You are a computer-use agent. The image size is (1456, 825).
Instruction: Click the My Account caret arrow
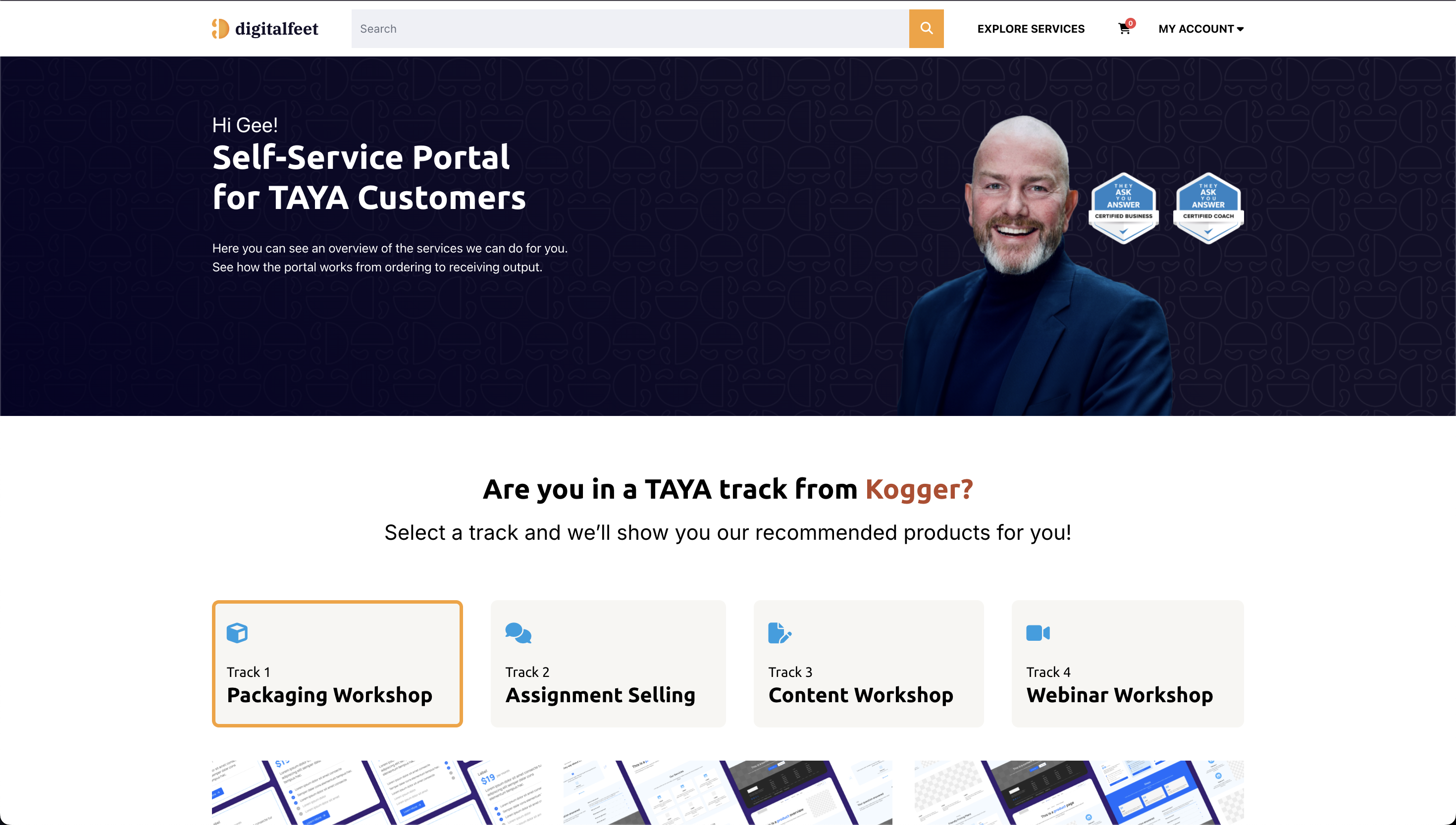(1240, 29)
